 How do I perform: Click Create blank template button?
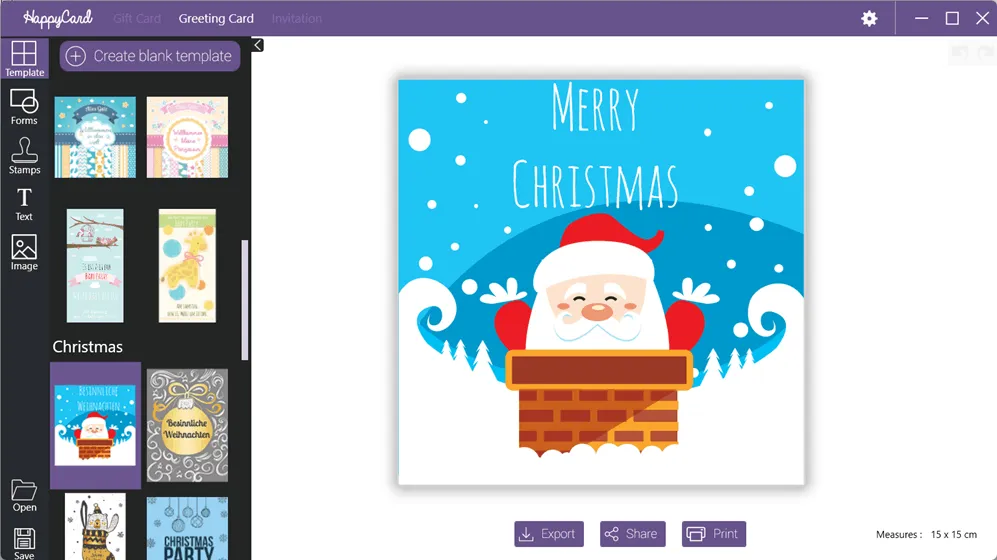[150, 56]
